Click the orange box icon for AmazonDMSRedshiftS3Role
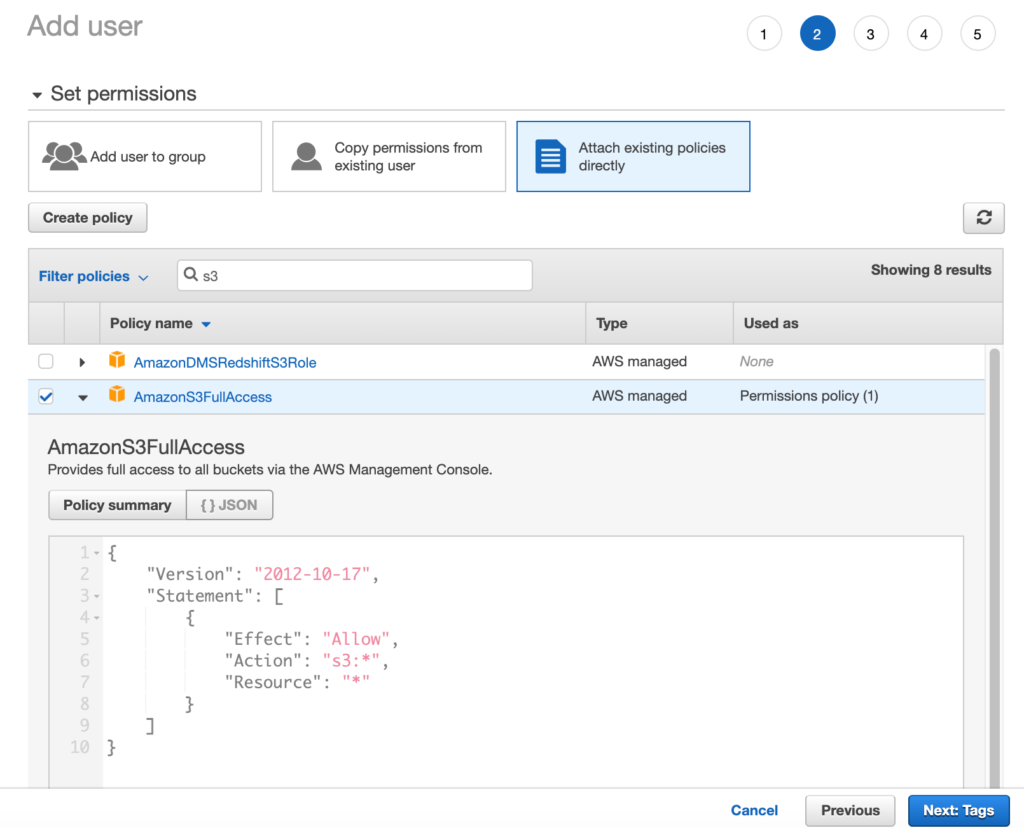The width and height of the screenshot is (1024, 828). pos(117,360)
